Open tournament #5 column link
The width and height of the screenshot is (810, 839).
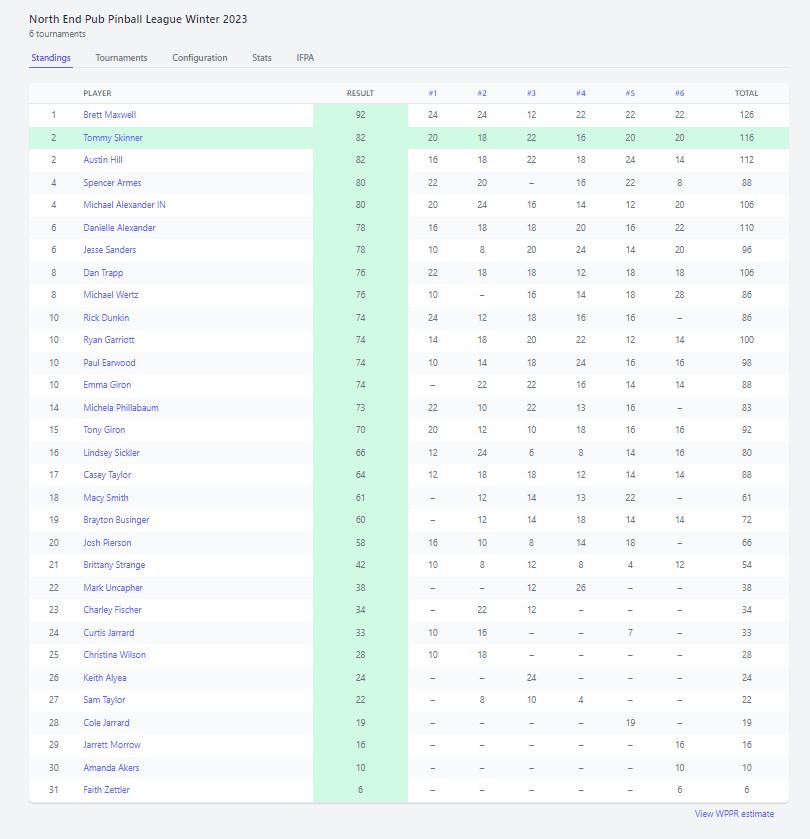point(630,93)
